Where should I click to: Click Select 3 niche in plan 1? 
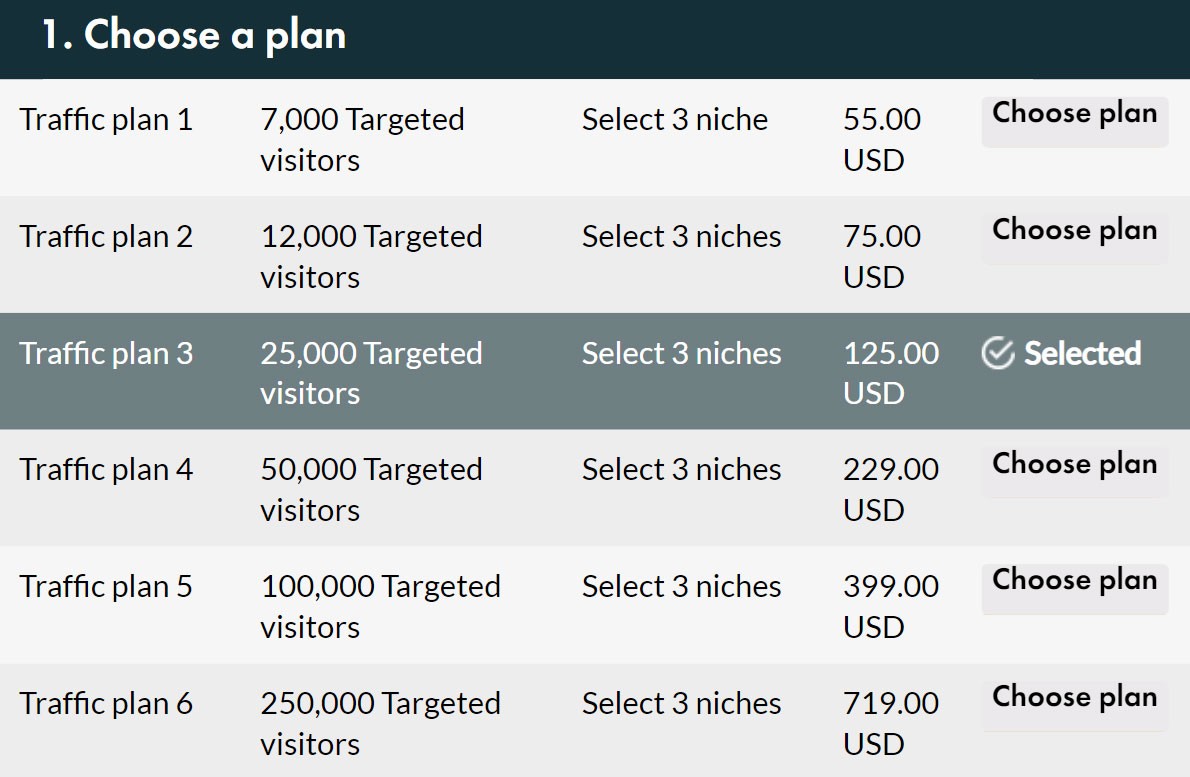pyautogui.click(x=675, y=120)
